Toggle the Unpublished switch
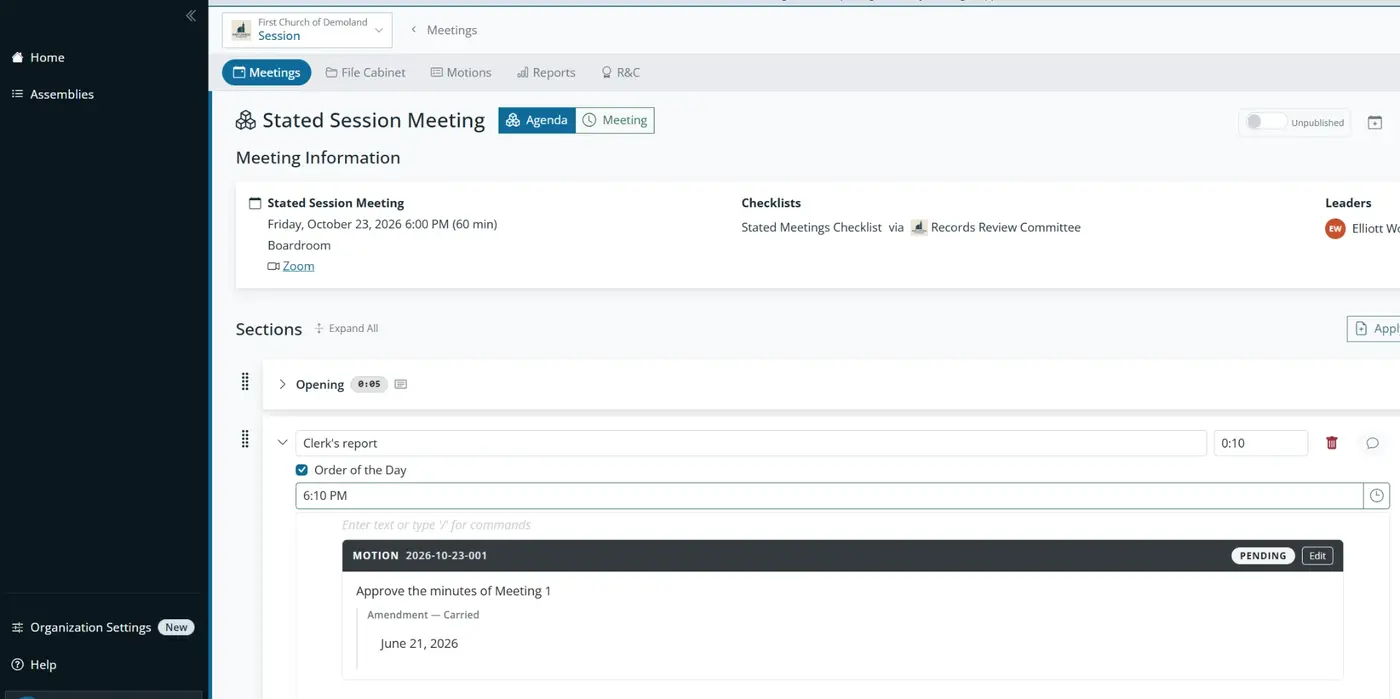 pyautogui.click(x=1265, y=122)
